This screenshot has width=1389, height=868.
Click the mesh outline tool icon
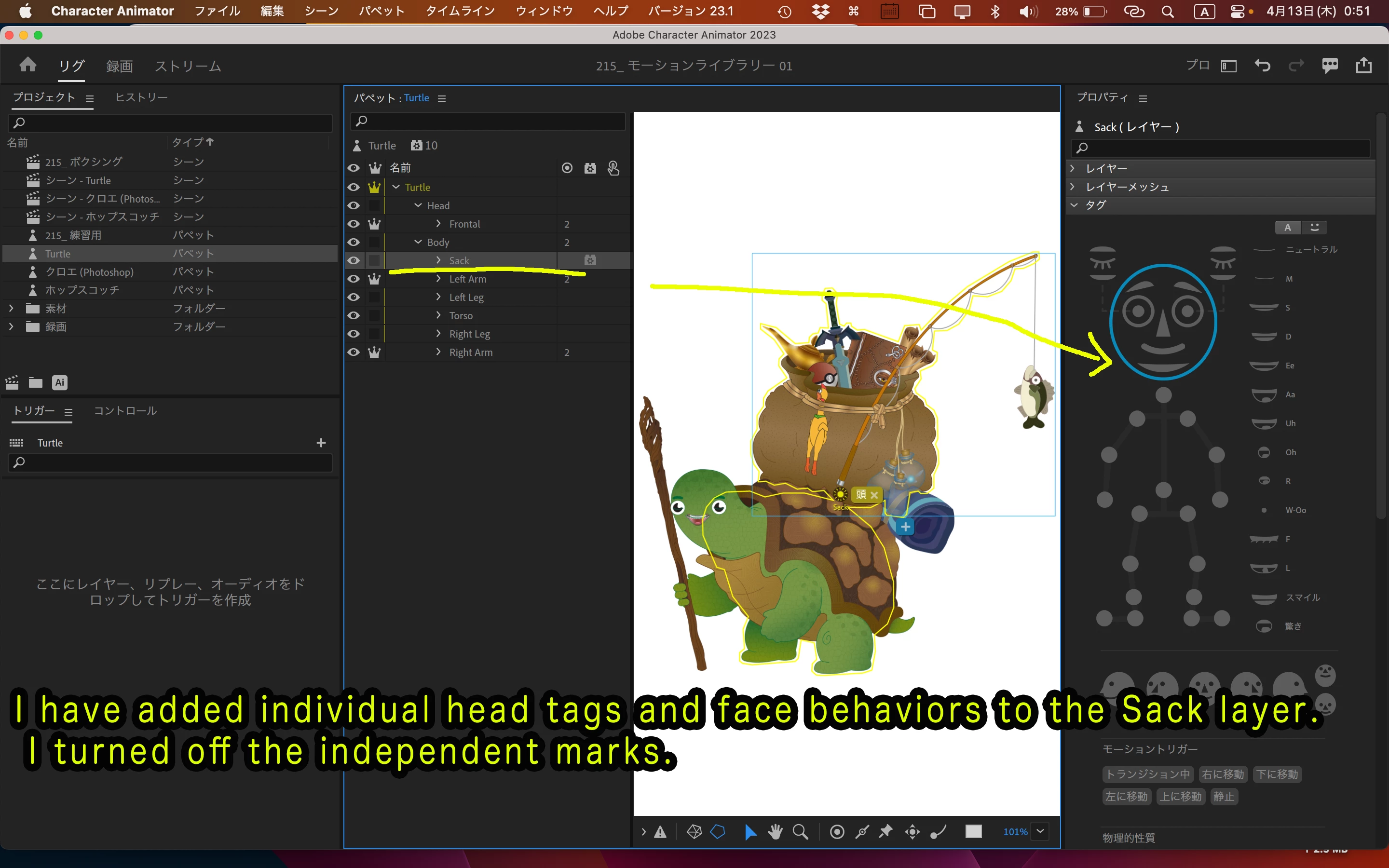(x=718, y=831)
